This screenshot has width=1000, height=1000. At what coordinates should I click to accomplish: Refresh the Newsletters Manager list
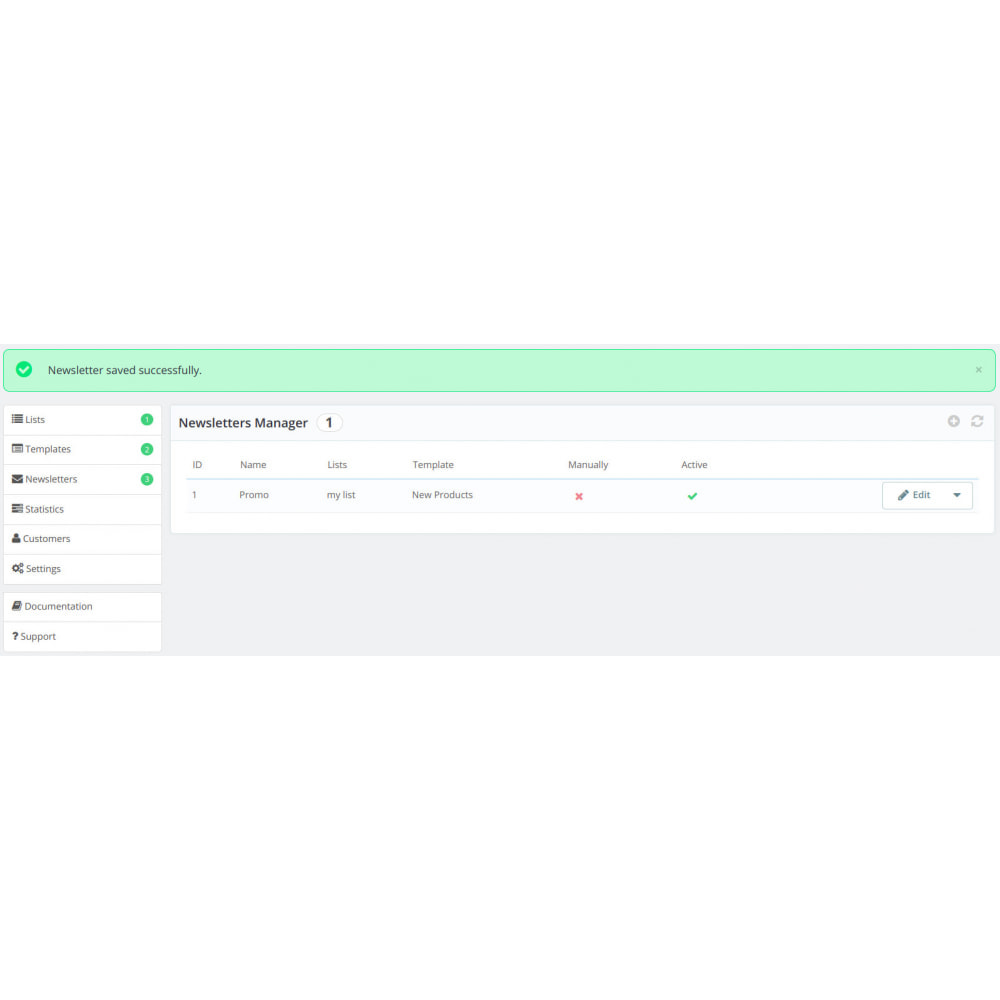977,422
